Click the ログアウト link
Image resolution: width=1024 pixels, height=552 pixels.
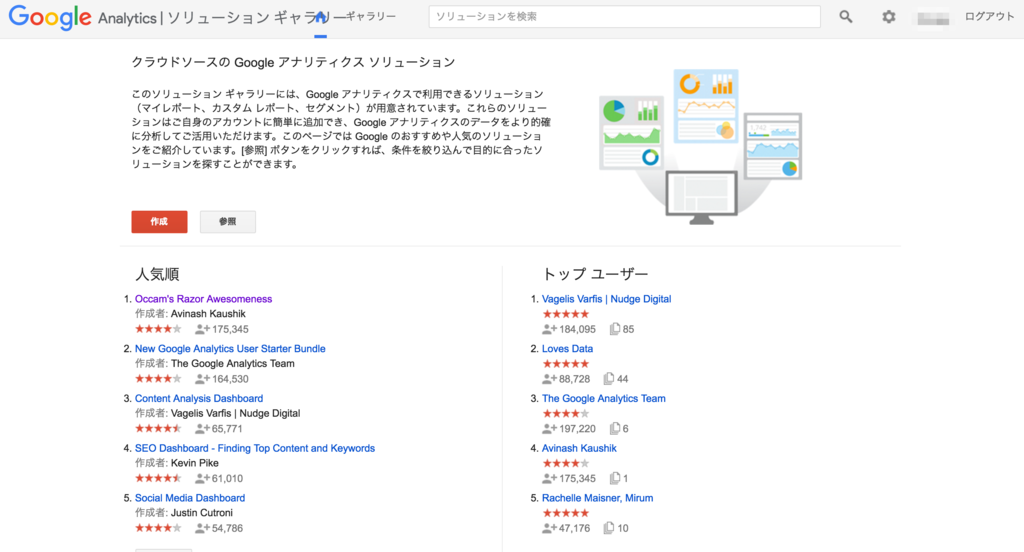[x=989, y=17]
